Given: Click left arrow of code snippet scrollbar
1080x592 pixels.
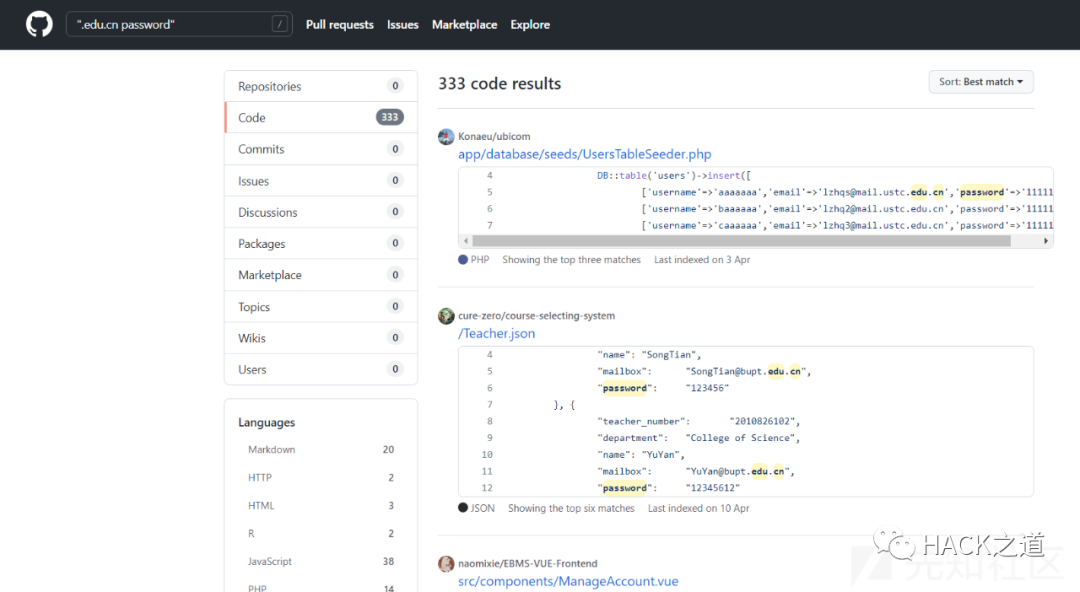Looking at the screenshot, I should pos(466,241).
